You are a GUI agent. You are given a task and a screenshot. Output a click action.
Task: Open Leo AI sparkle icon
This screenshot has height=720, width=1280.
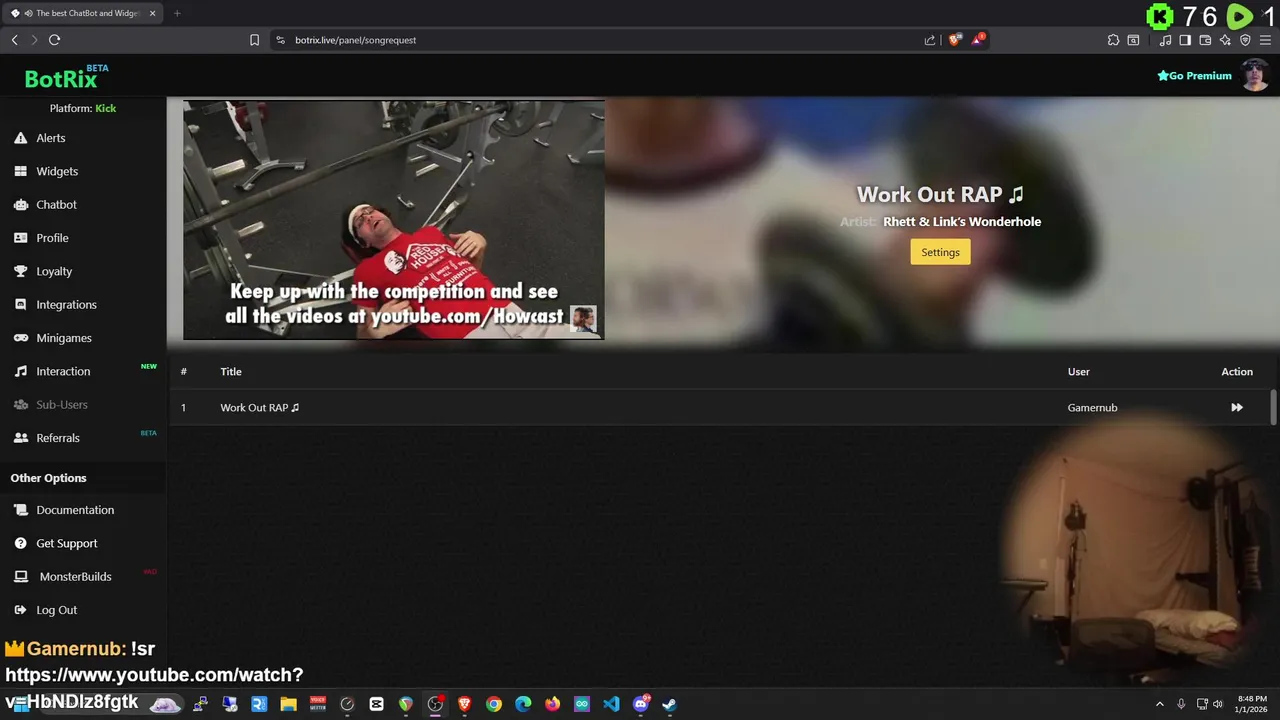pos(1225,40)
